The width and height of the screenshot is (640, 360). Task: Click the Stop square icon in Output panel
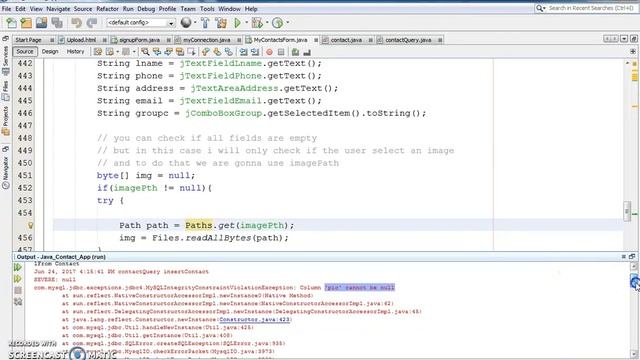pos(18,290)
